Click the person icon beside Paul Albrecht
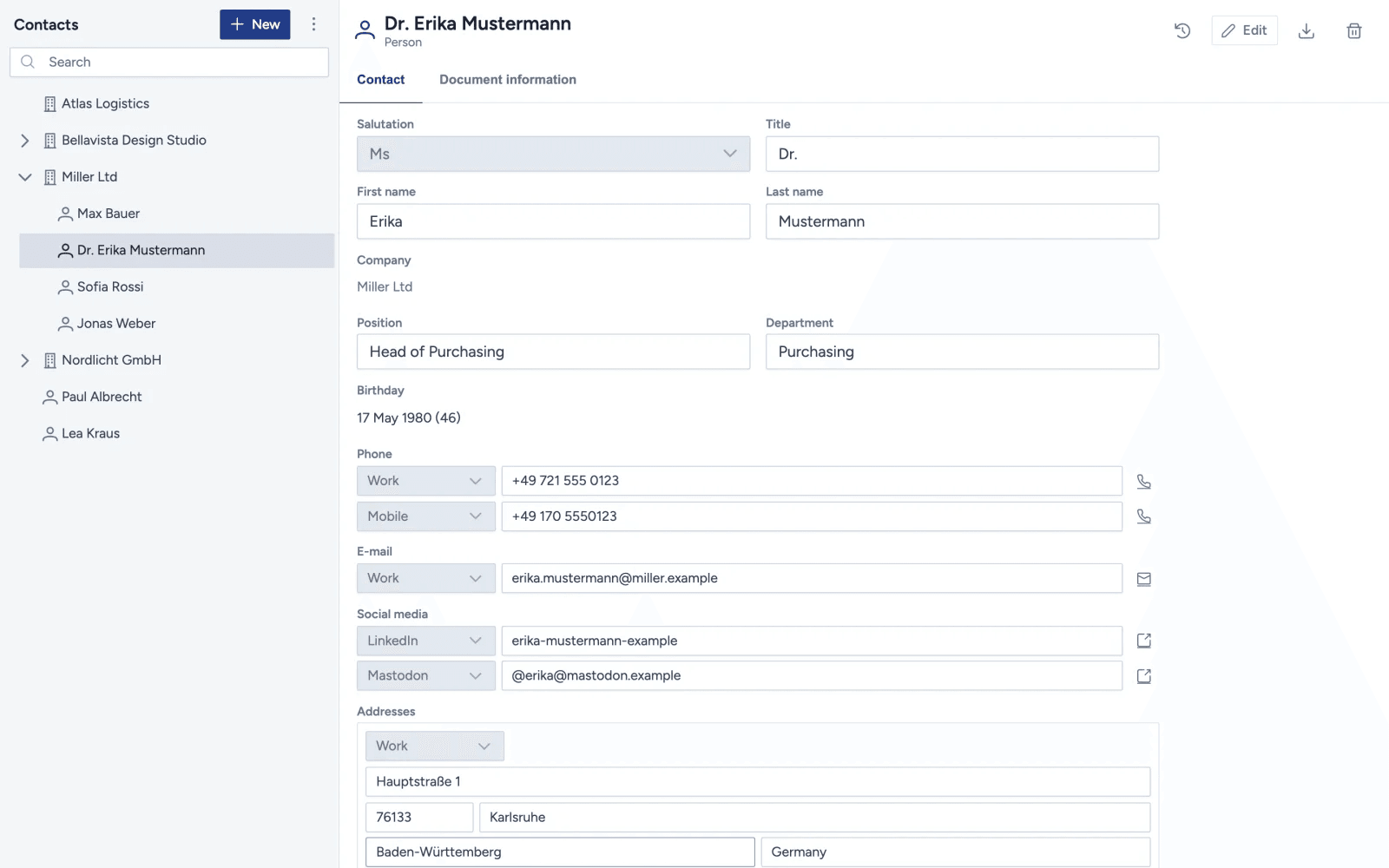 pyautogui.click(x=50, y=398)
